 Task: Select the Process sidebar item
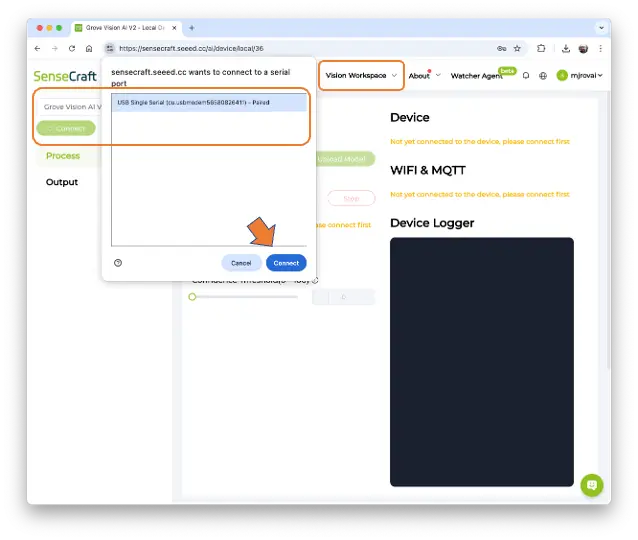pos(63,156)
